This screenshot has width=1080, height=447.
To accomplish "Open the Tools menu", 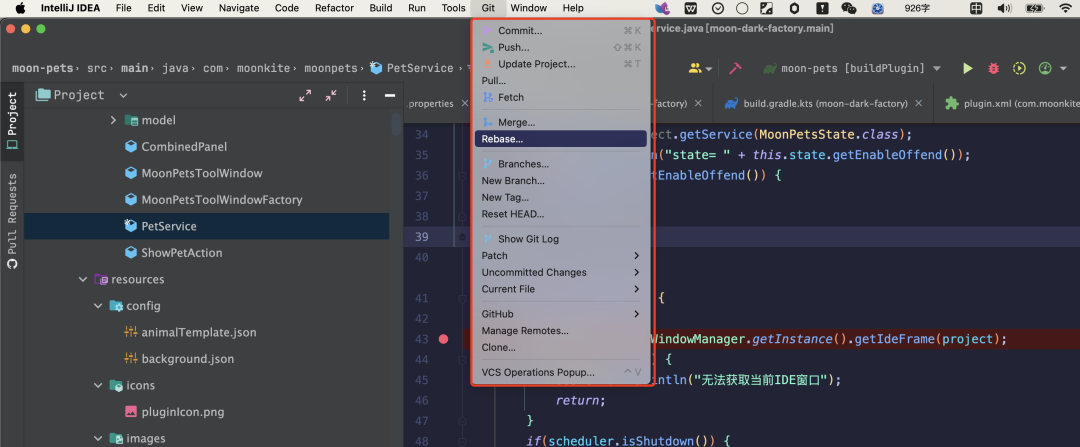I will (x=453, y=8).
